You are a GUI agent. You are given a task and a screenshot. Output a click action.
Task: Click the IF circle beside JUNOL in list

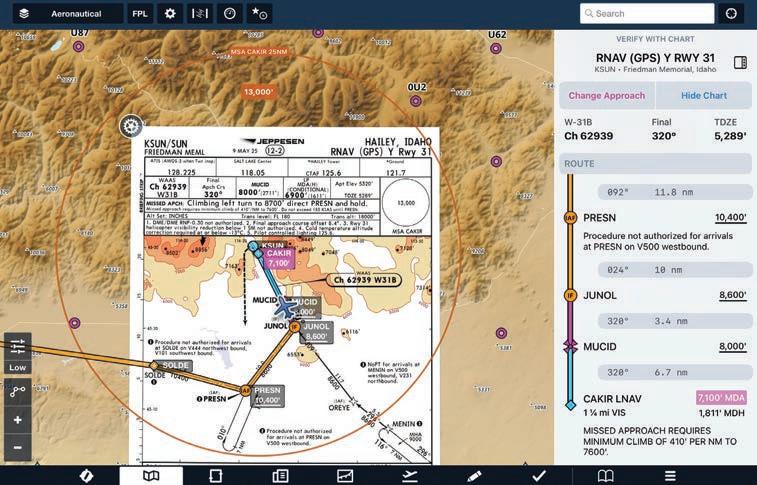(x=570, y=295)
